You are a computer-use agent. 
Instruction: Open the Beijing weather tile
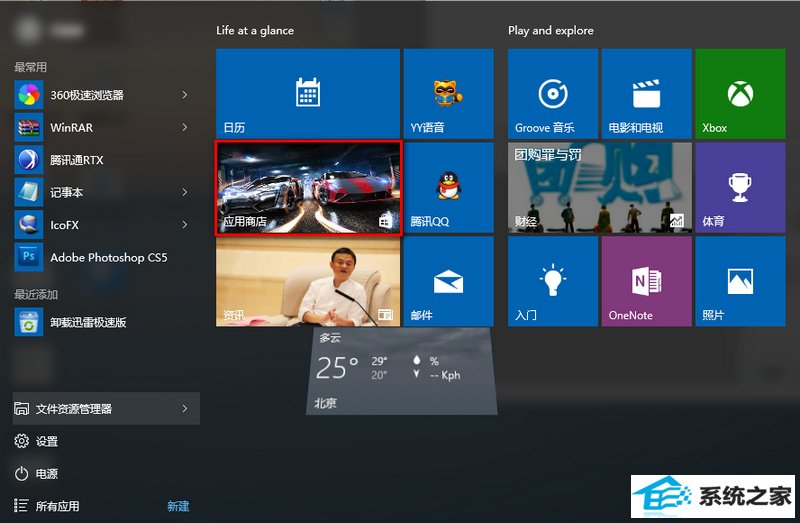(x=402, y=371)
